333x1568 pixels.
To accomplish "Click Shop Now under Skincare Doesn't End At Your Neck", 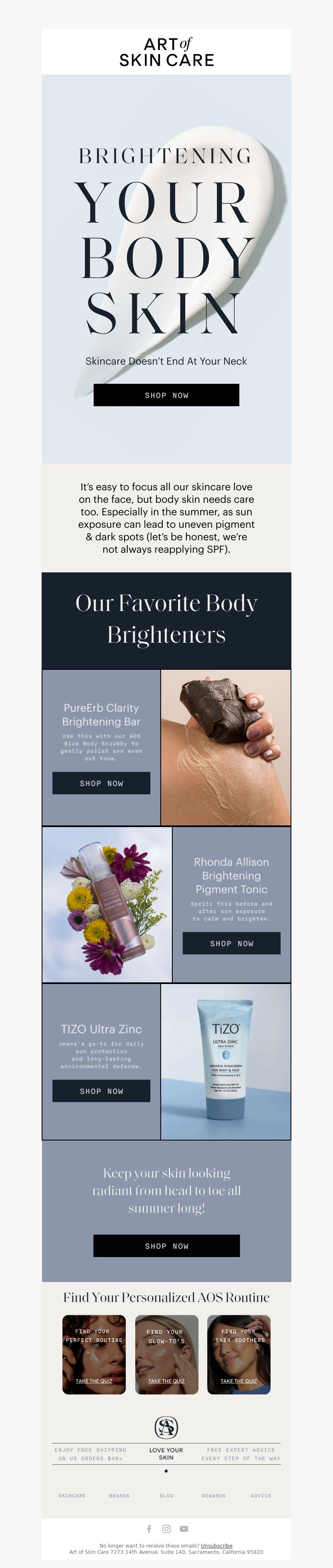I will pyautogui.click(x=166, y=395).
